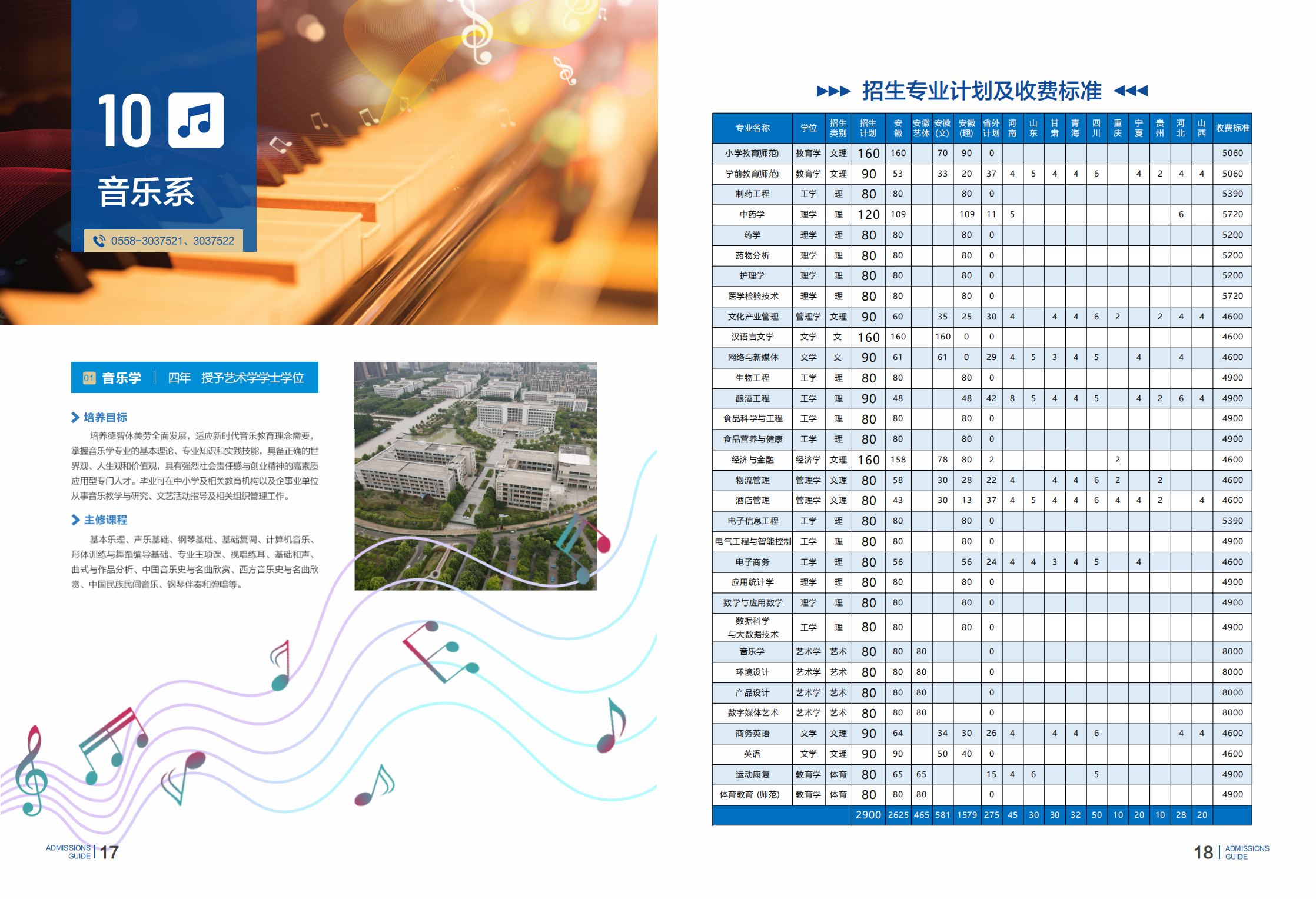Click the total 2900 in the bottom row

pyautogui.click(x=868, y=815)
